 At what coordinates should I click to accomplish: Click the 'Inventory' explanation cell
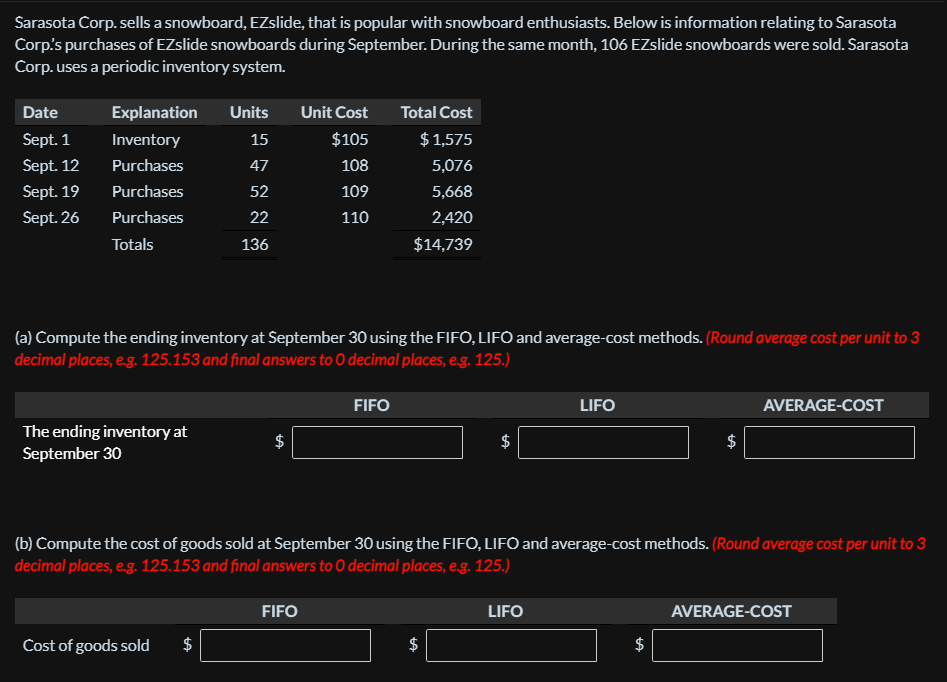pyautogui.click(x=146, y=140)
